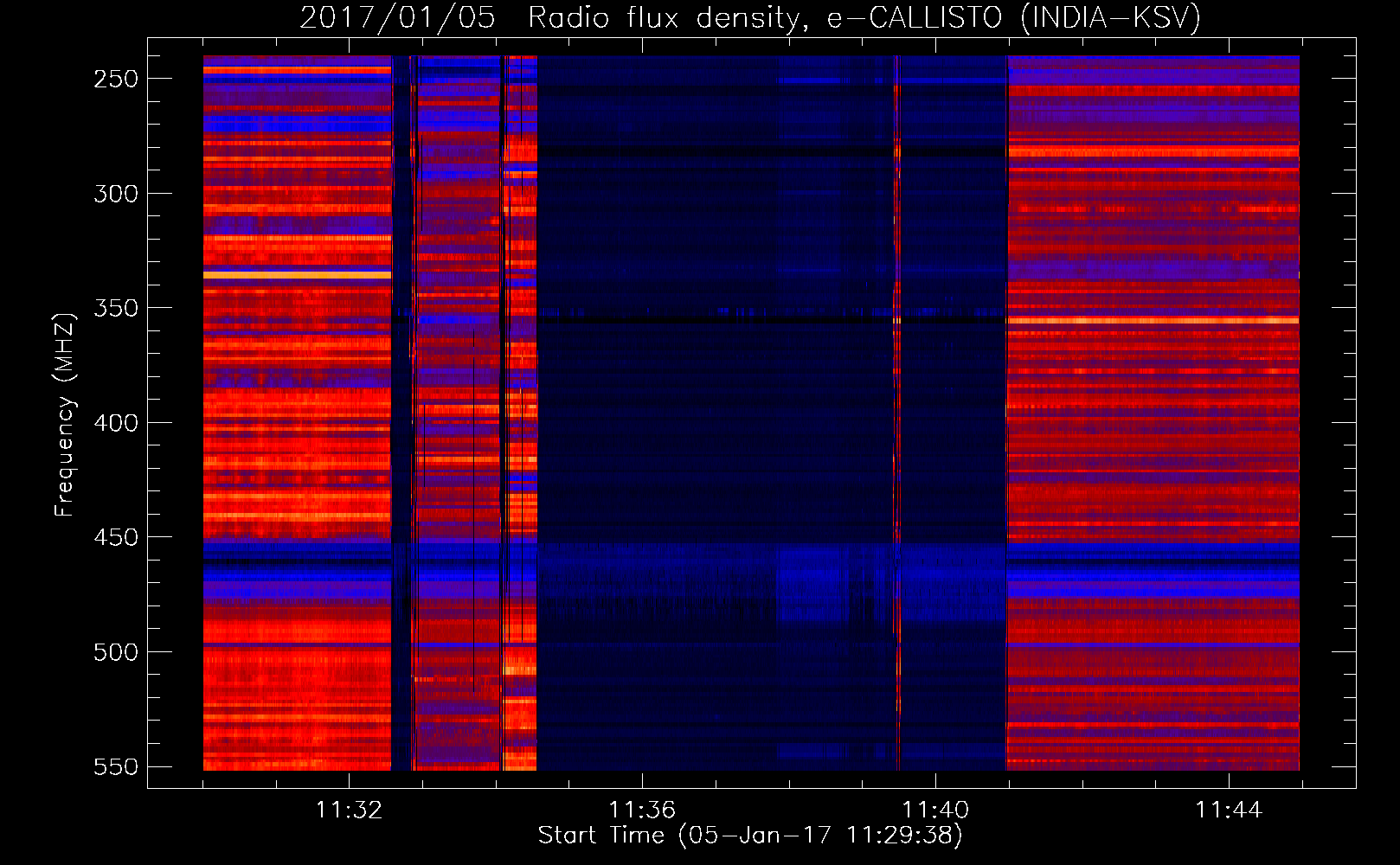Click the 350 frequency tick label

116,308
